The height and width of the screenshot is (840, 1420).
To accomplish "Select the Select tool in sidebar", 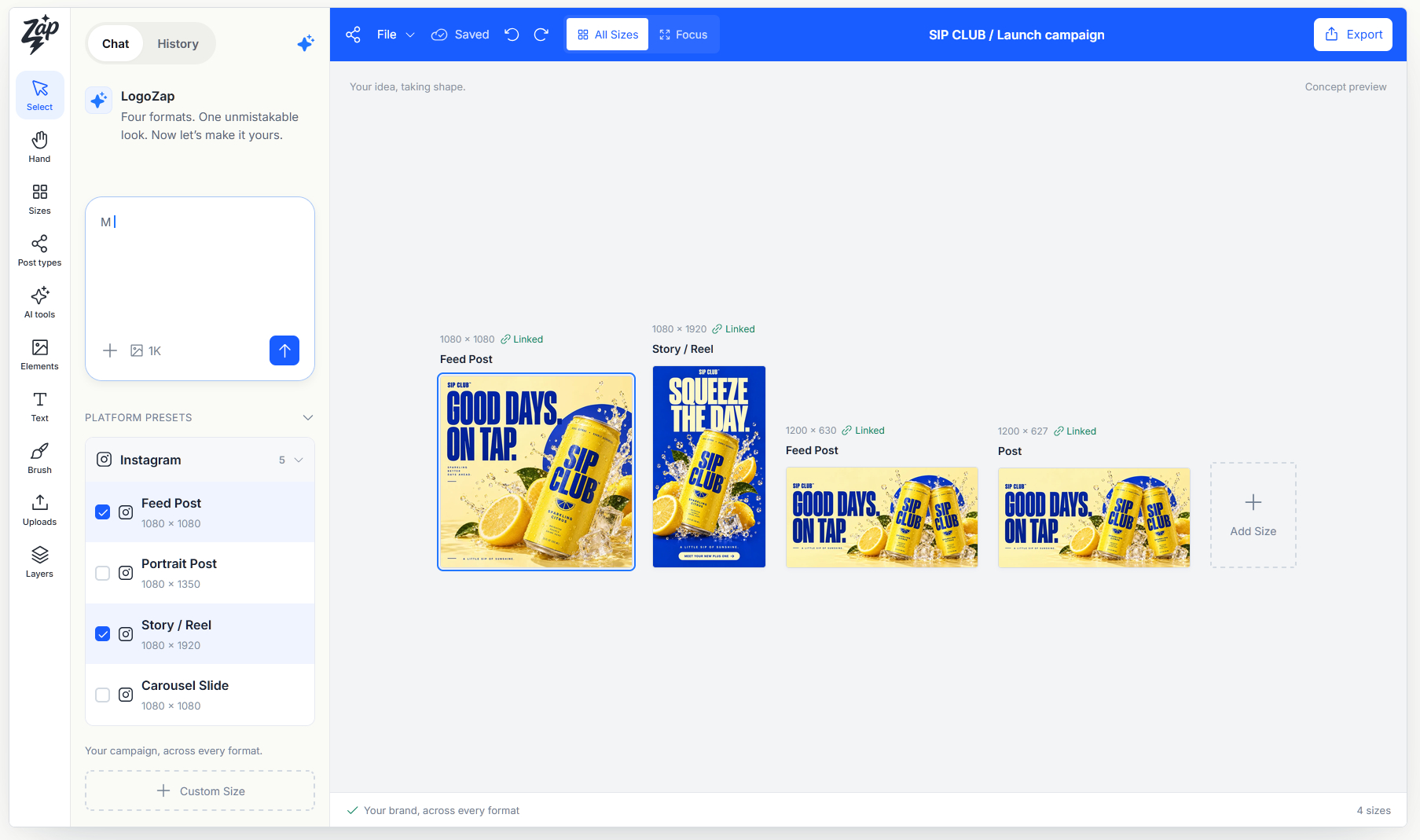I will (39, 96).
